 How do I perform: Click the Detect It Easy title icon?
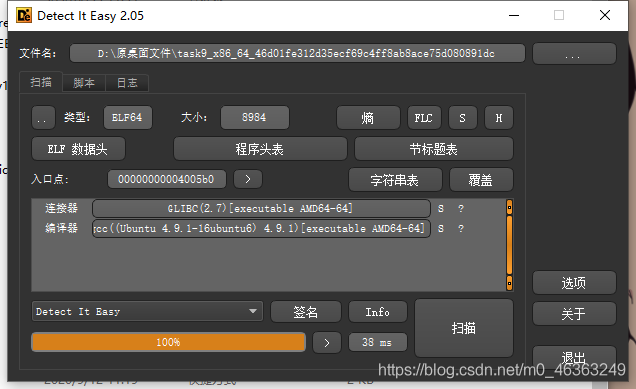point(24,15)
